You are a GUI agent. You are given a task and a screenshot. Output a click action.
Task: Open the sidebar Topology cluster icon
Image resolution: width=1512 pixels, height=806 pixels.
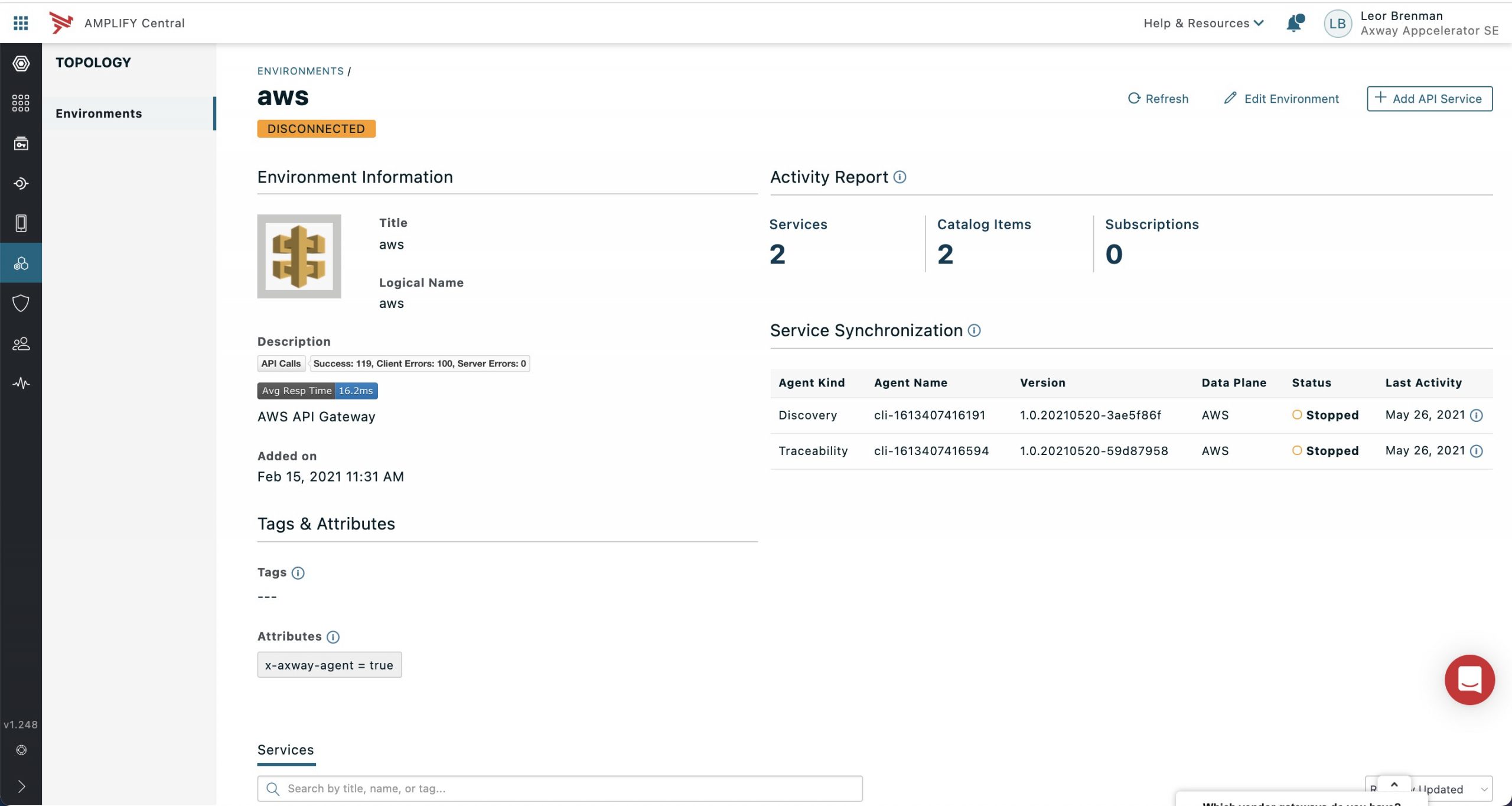coord(21,263)
